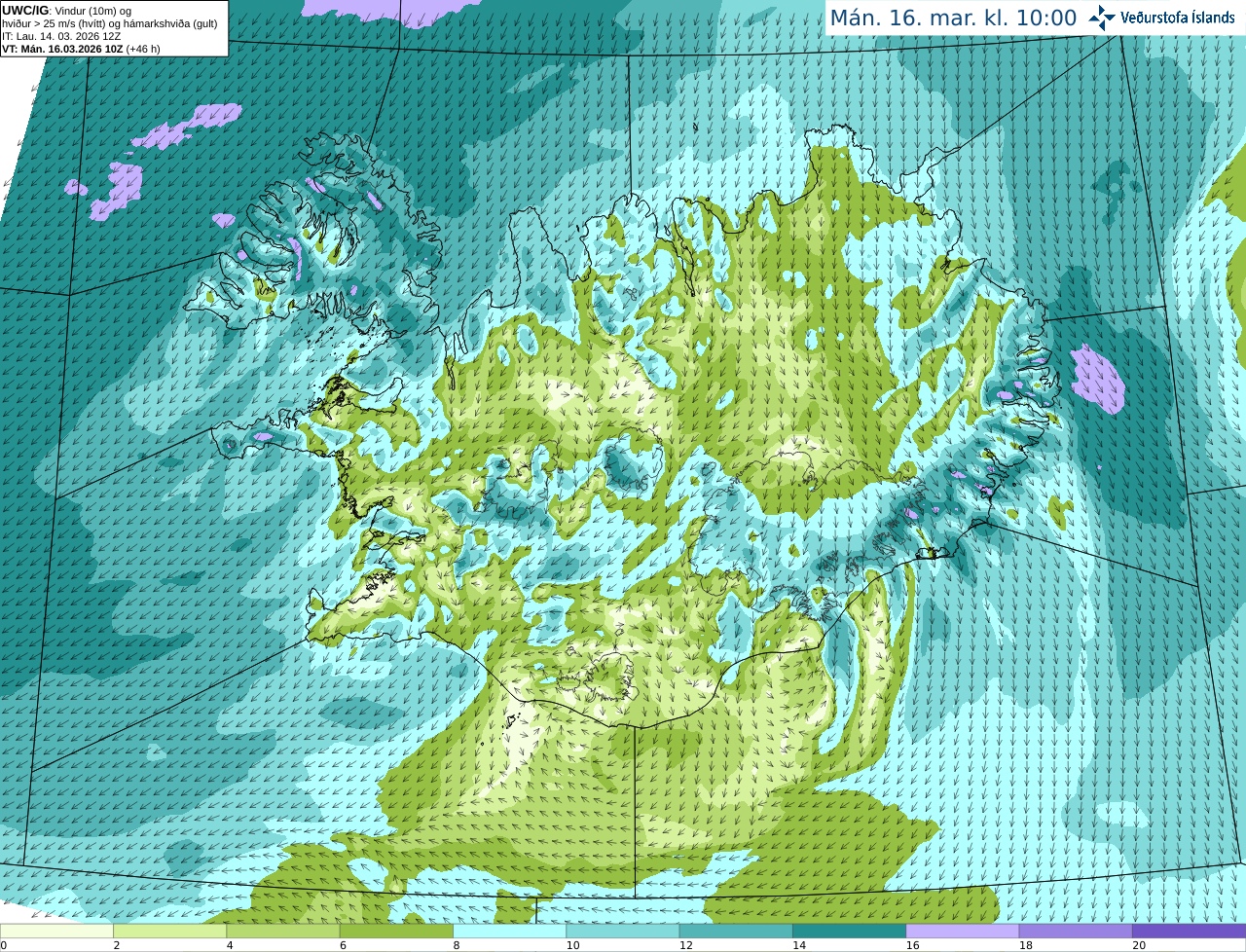Pick the dark violet above-20 m/s swatch
This screenshot has height=952, width=1246.
coord(1189,931)
